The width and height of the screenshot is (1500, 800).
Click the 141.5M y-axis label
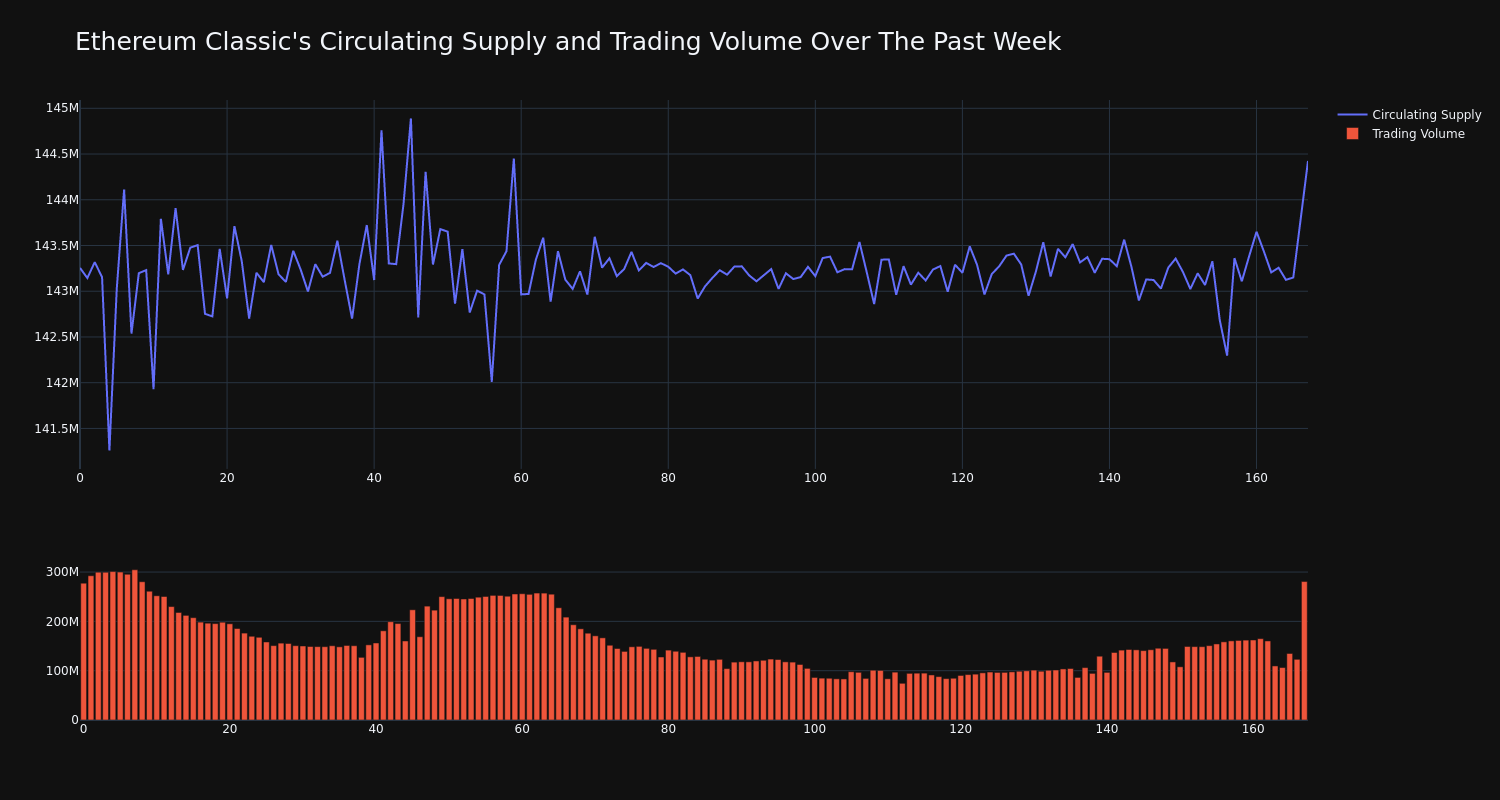coord(56,429)
